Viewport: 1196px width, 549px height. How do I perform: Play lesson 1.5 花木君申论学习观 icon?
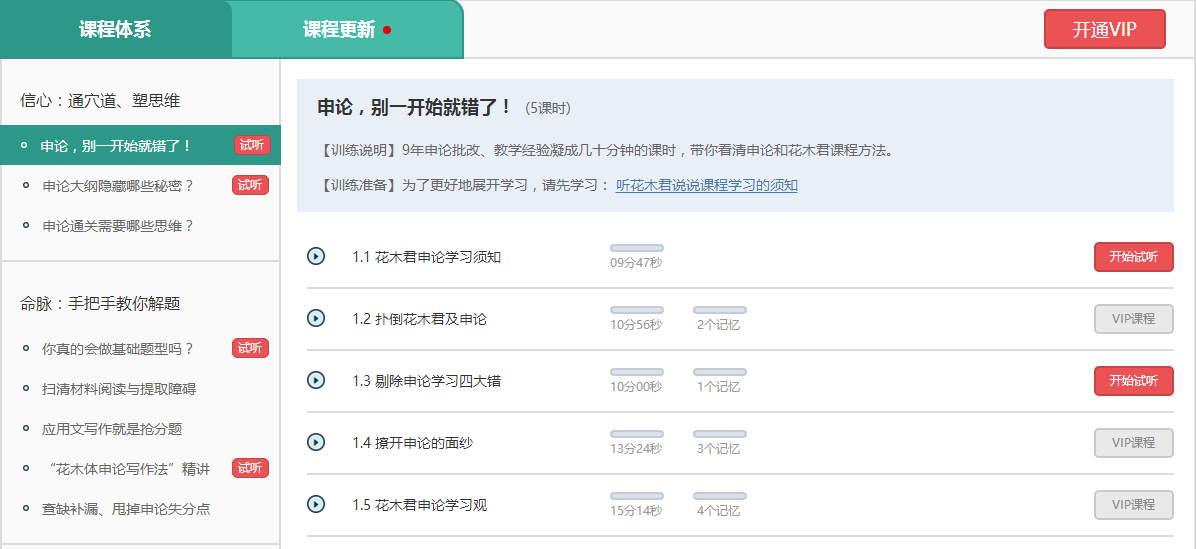[x=316, y=504]
